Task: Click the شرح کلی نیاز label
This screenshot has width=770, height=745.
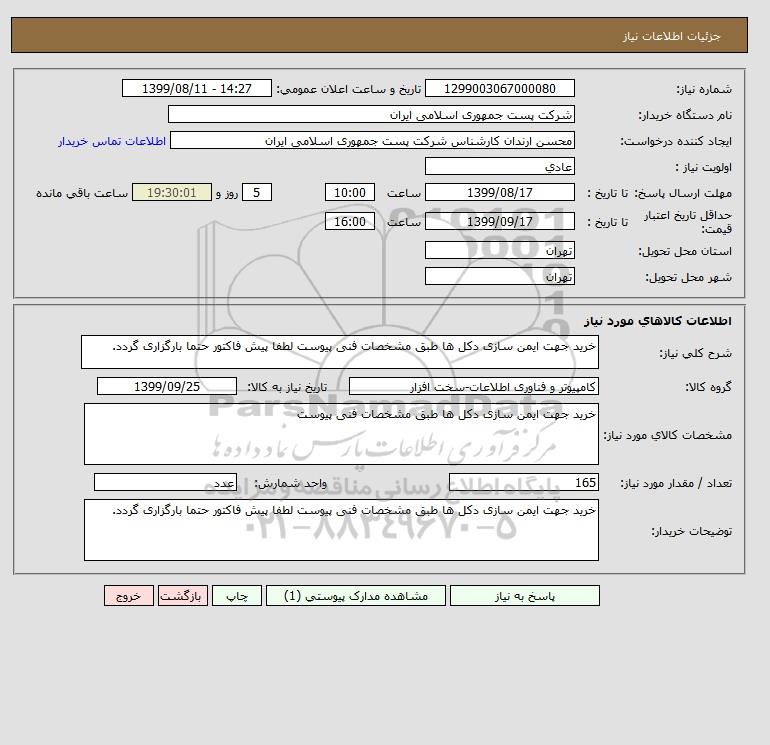Action: click(x=695, y=353)
